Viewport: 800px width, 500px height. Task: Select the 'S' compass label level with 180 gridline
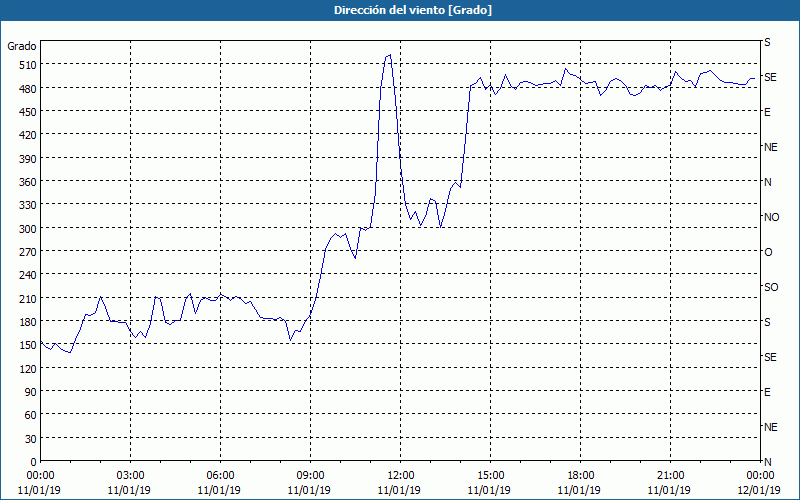point(767,322)
